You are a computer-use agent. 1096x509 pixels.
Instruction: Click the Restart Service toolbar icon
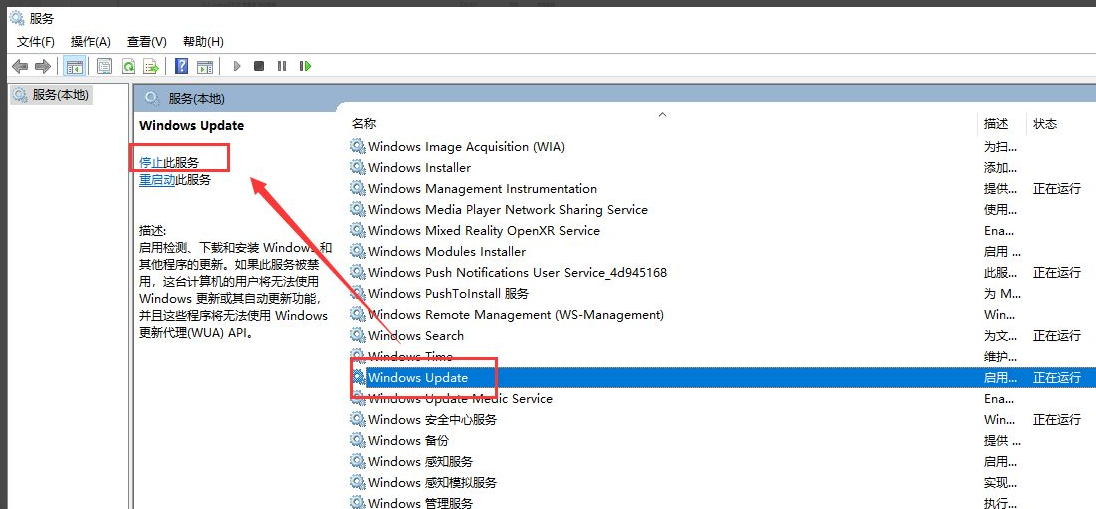tap(305, 66)
